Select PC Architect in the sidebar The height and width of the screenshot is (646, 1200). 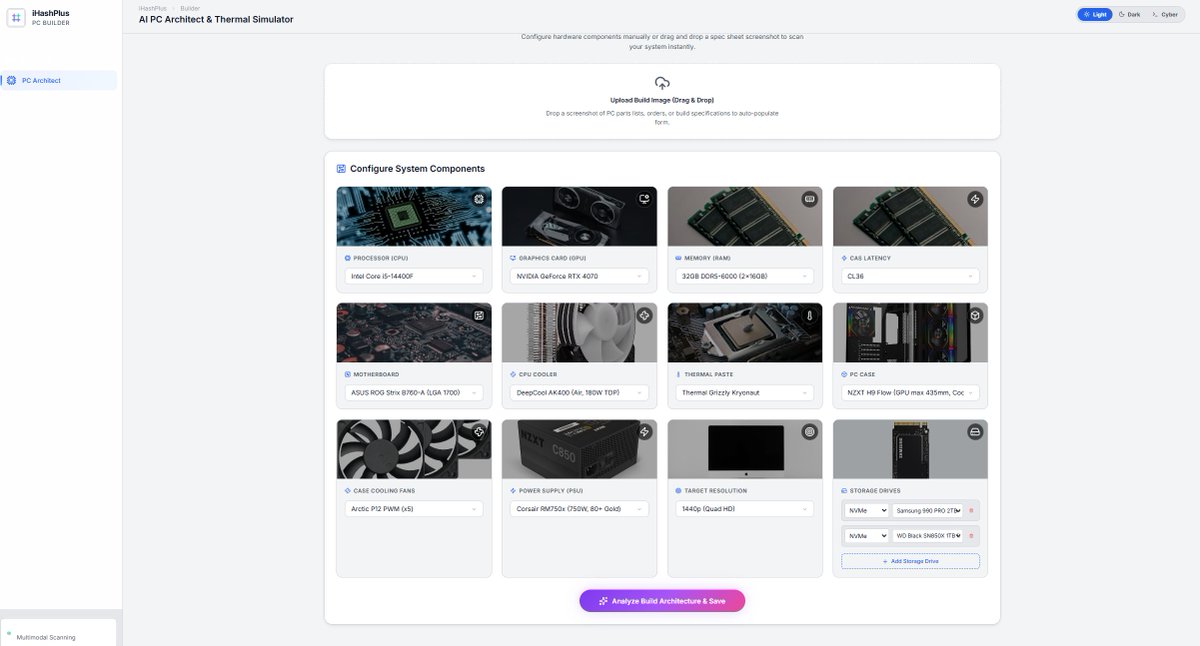pos(60,80)
